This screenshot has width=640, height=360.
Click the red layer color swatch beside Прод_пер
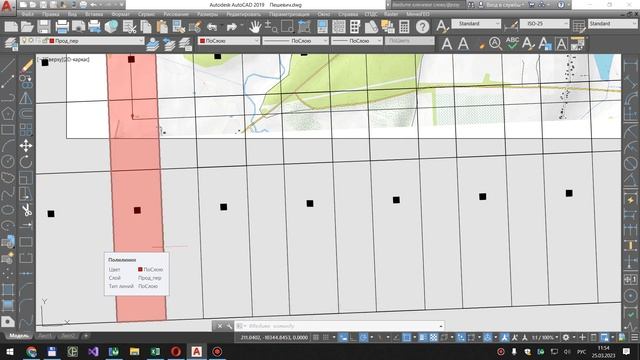pyautogui.click(x=52, y=41)
